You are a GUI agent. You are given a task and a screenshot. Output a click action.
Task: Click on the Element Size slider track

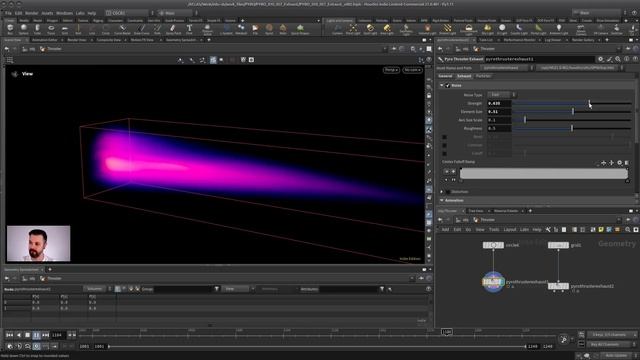coord(572,111)
